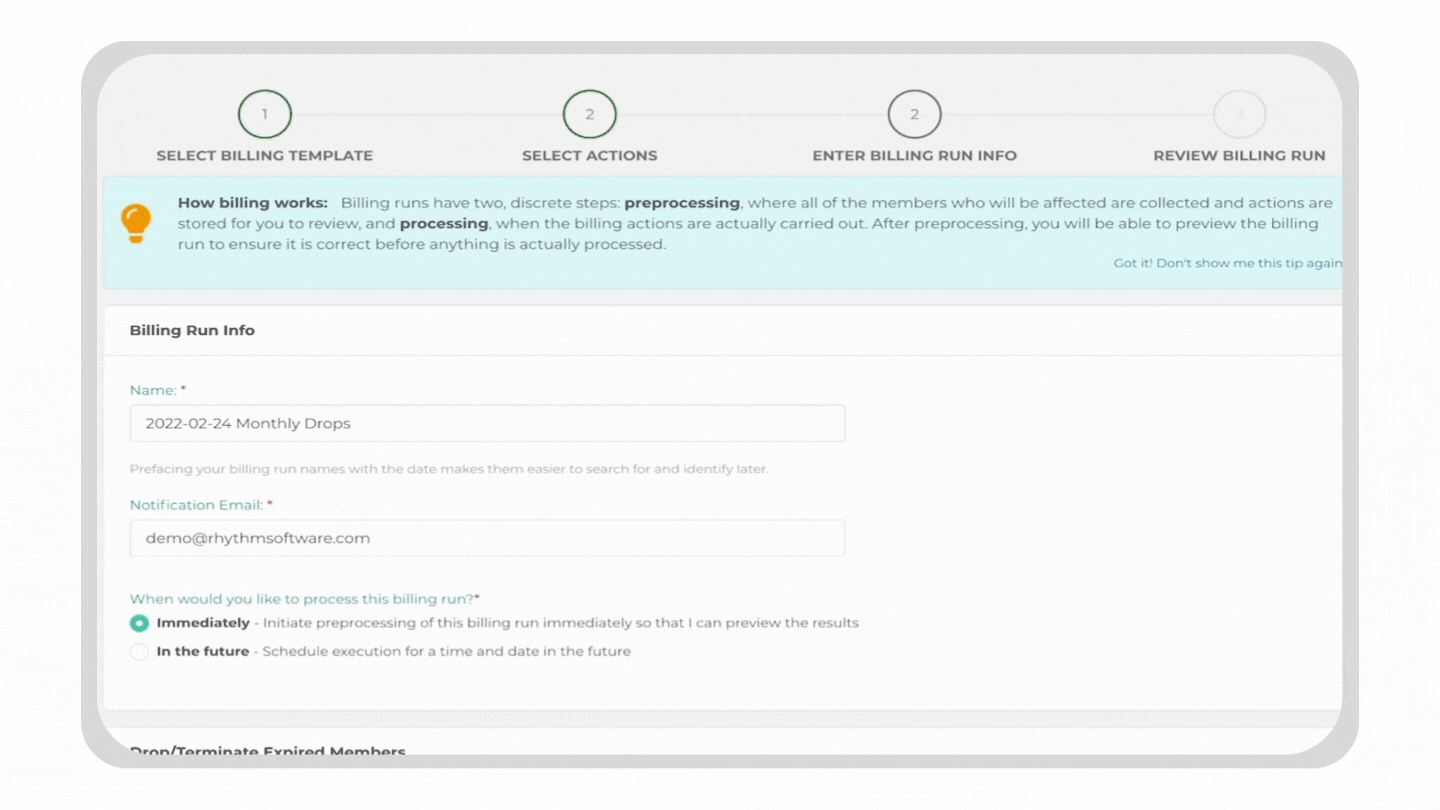Screen dimensions: 1440x810
Task: Click the step circle above Select Actions
Action: 590,114
